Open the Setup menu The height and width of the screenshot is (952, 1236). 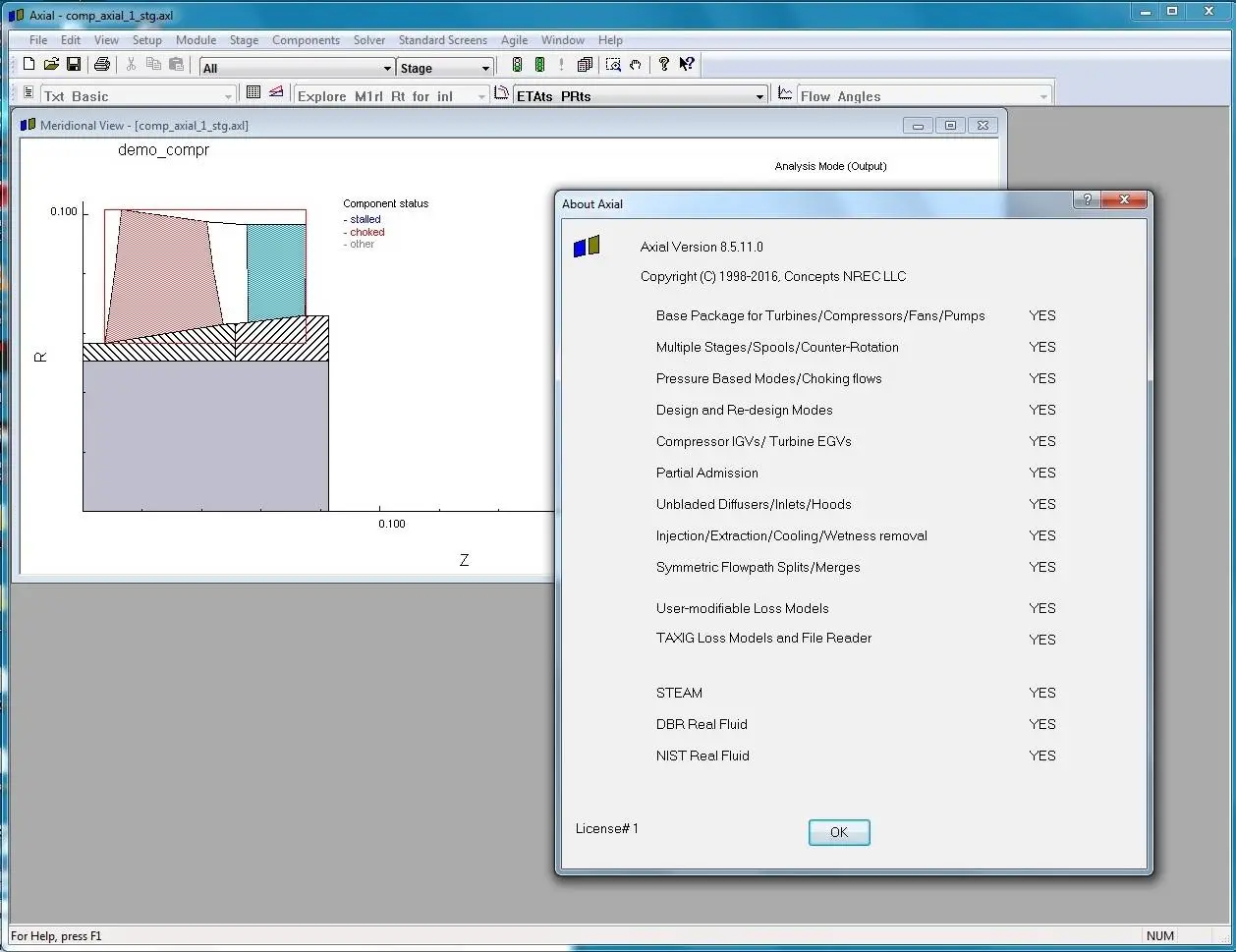tap(147, 40)
